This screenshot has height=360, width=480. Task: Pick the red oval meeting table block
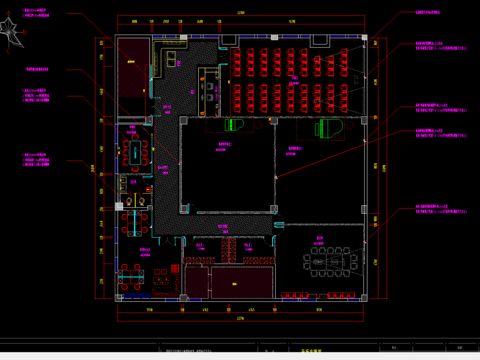click(135, 152)
